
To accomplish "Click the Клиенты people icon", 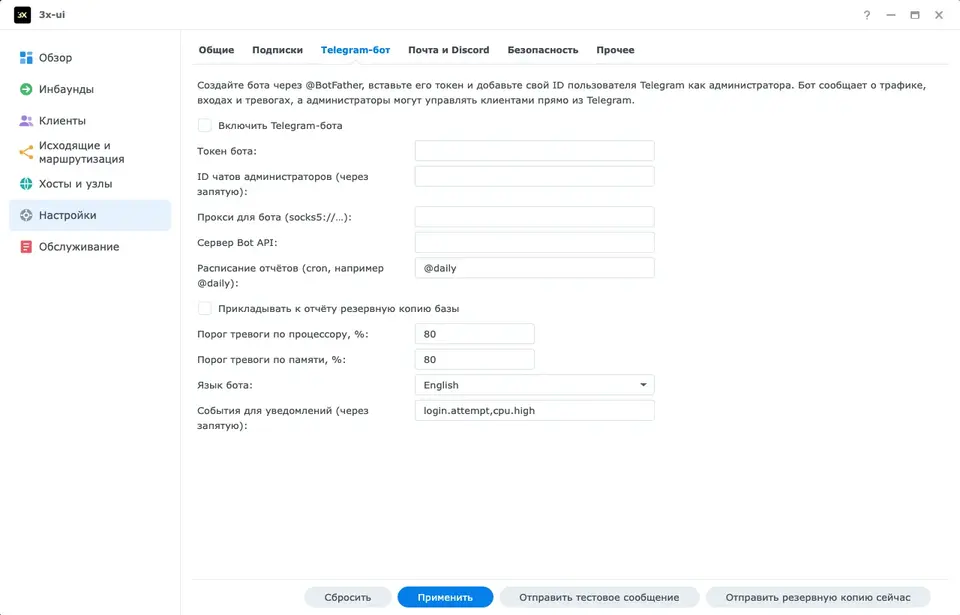I will point(26,121).
